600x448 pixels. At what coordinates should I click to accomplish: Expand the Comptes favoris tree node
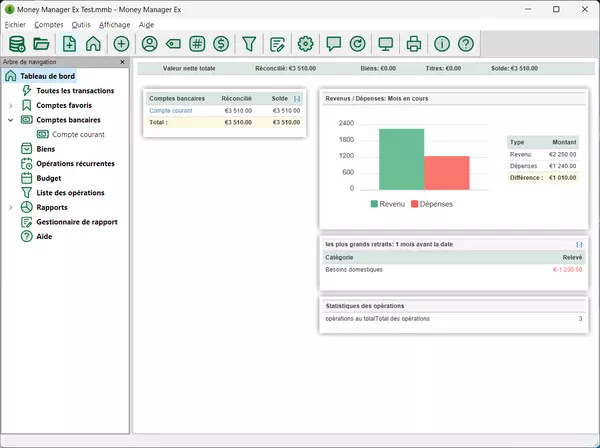pyautogui.click(x=10, y=105)
